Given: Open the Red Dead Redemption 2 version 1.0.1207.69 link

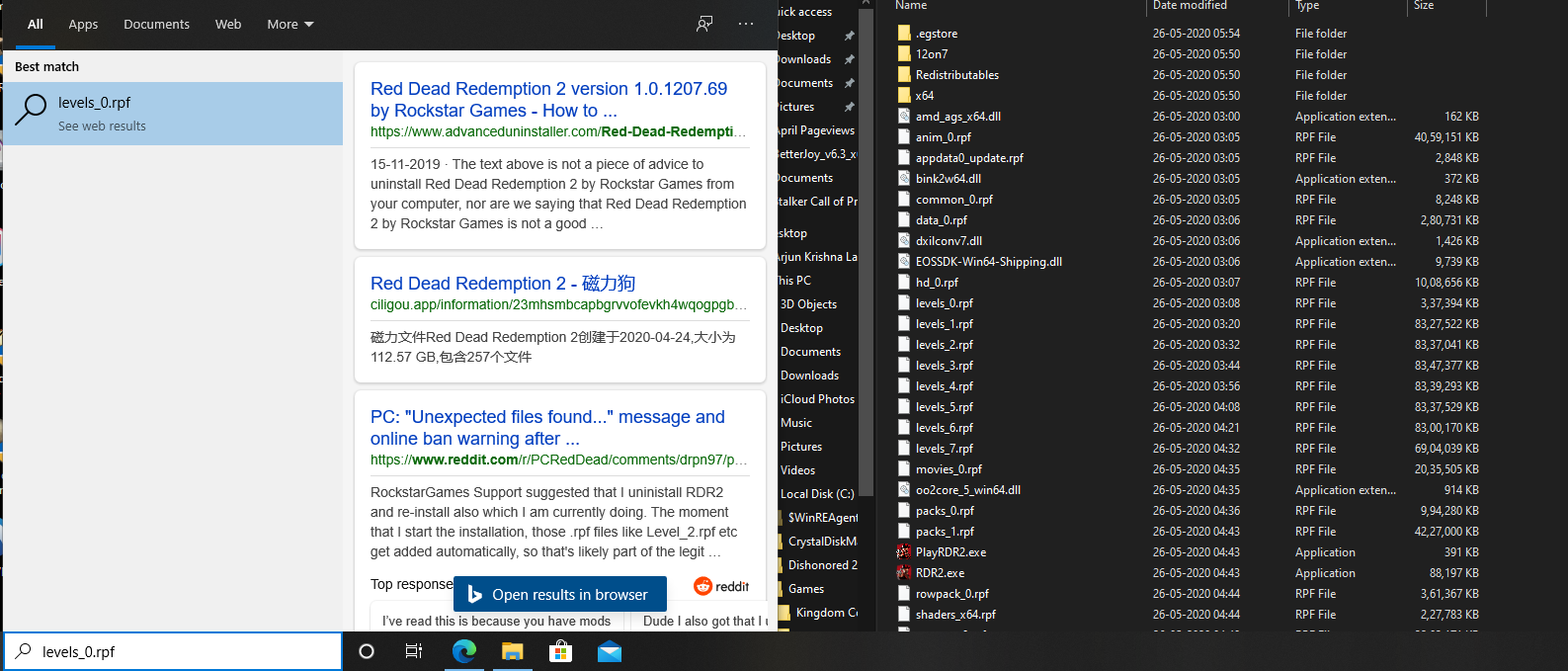Looking at the screenshot, I should (548, 99).
